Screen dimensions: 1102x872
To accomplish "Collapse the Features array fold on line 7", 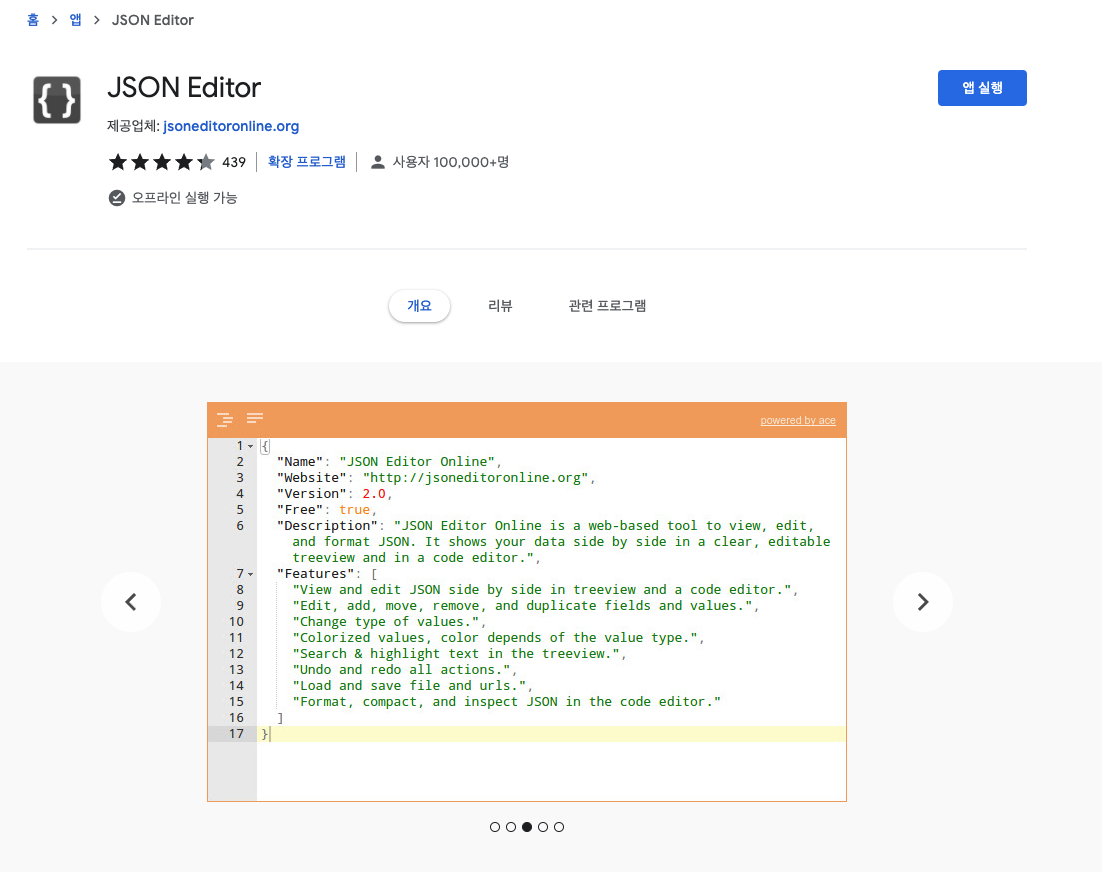I will coord(250,574).
